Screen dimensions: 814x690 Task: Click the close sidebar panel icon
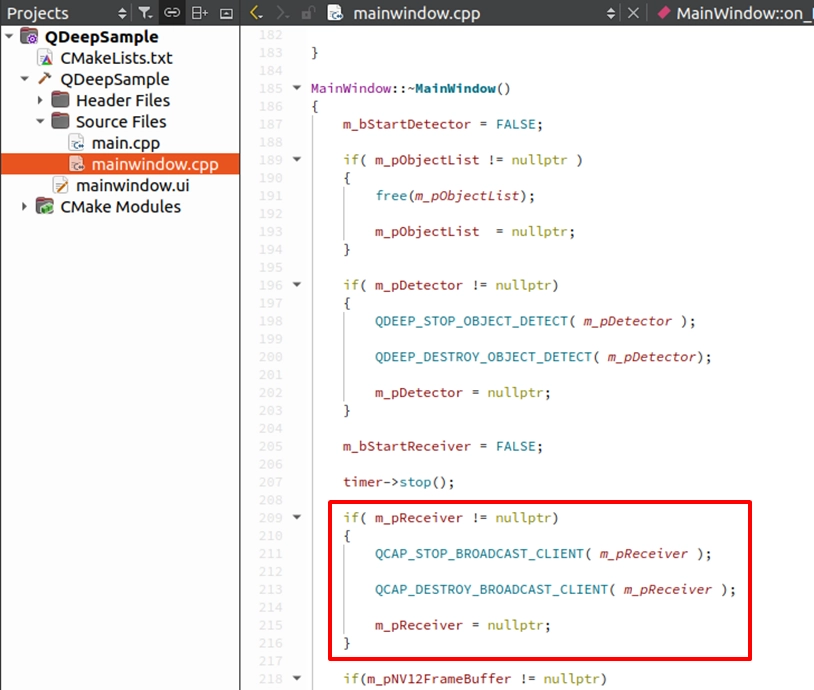(226, 13)
